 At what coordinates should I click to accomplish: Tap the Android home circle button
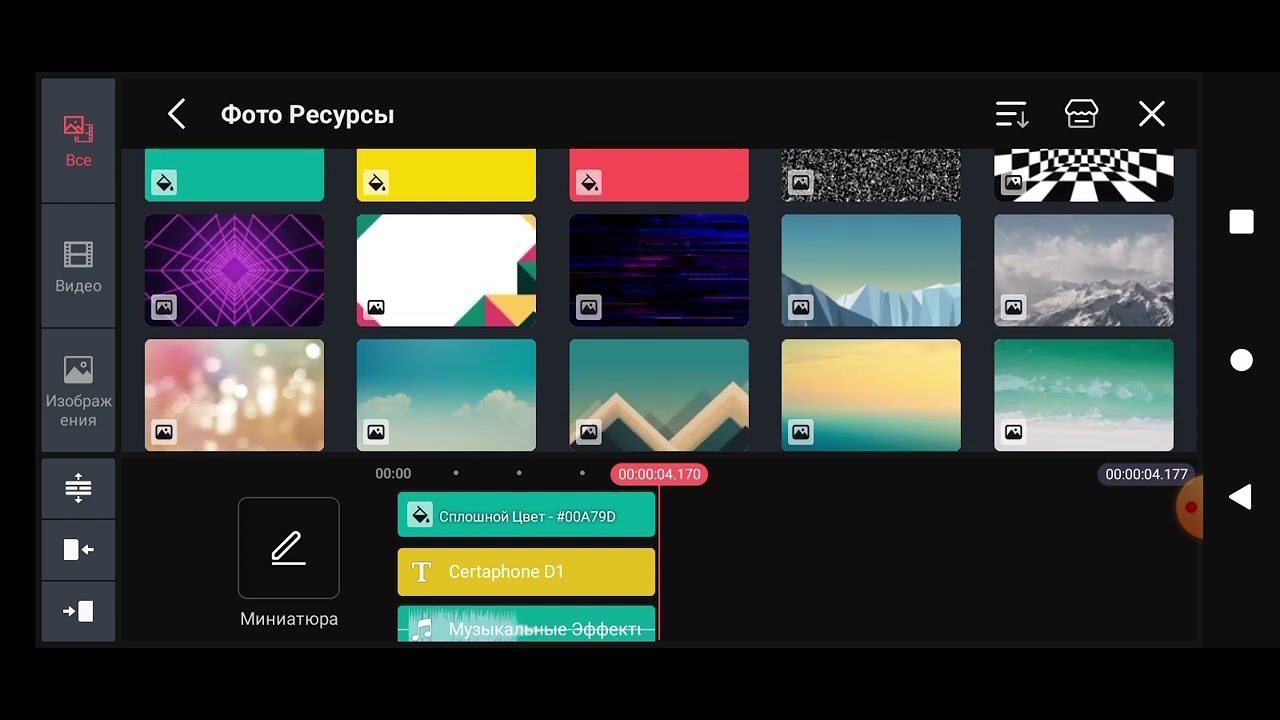(1241, 360)
